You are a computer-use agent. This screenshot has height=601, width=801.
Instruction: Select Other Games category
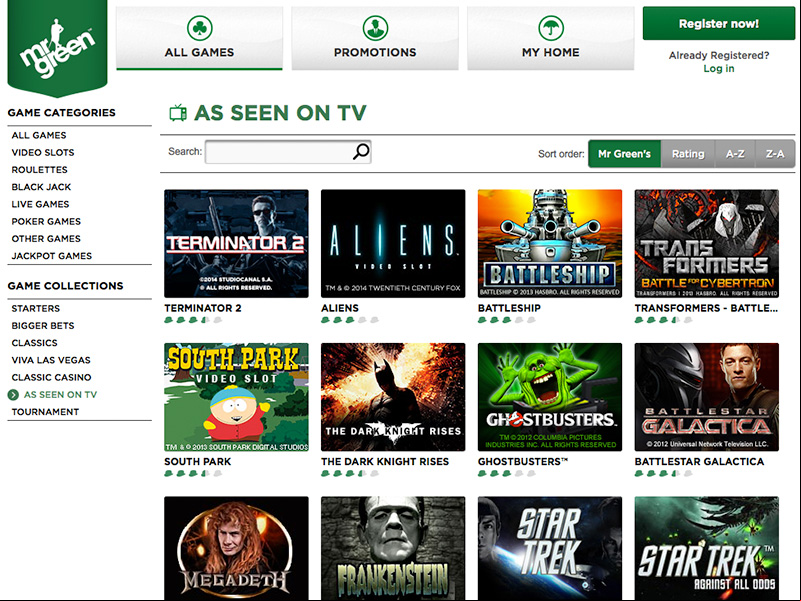tap(46, 239)
